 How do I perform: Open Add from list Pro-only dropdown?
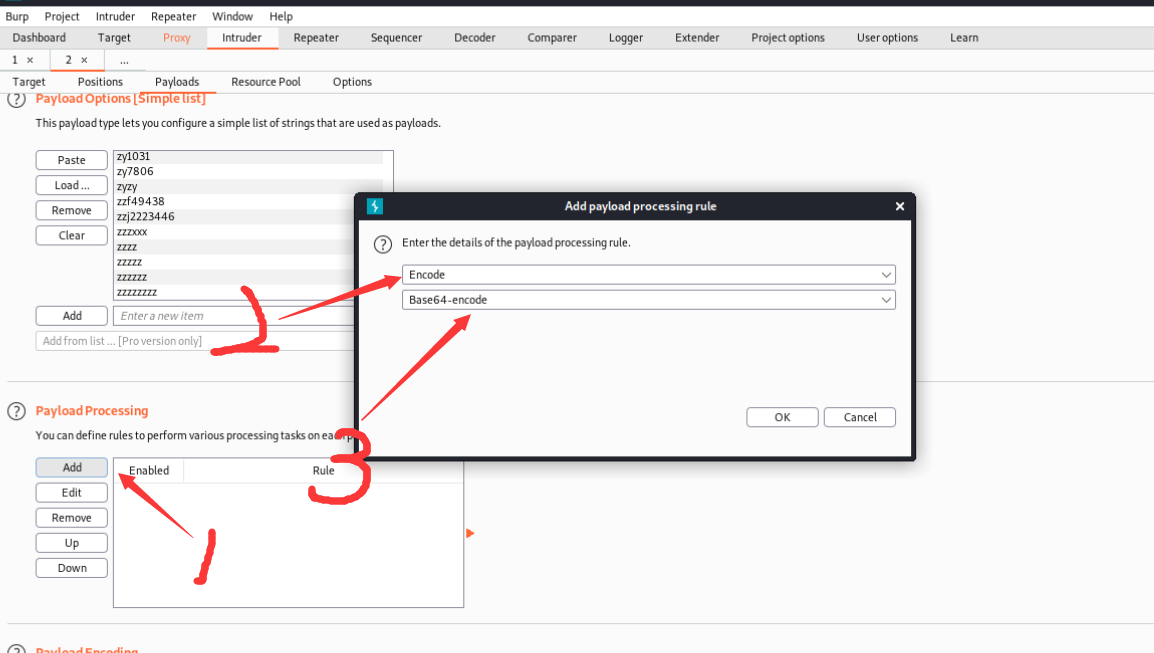tap(196, 341)
